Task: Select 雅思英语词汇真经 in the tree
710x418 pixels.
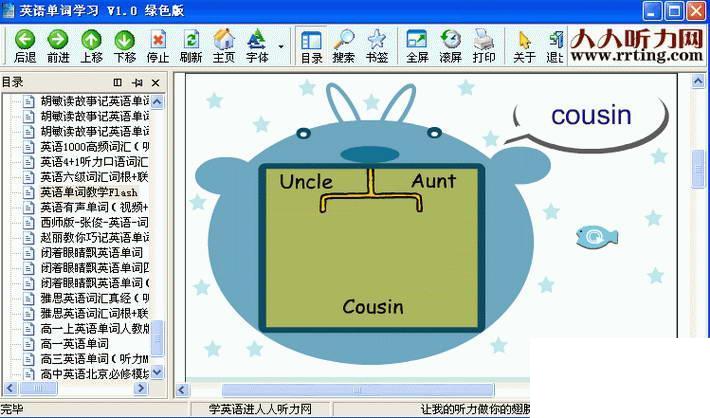Action: [94, 298]
